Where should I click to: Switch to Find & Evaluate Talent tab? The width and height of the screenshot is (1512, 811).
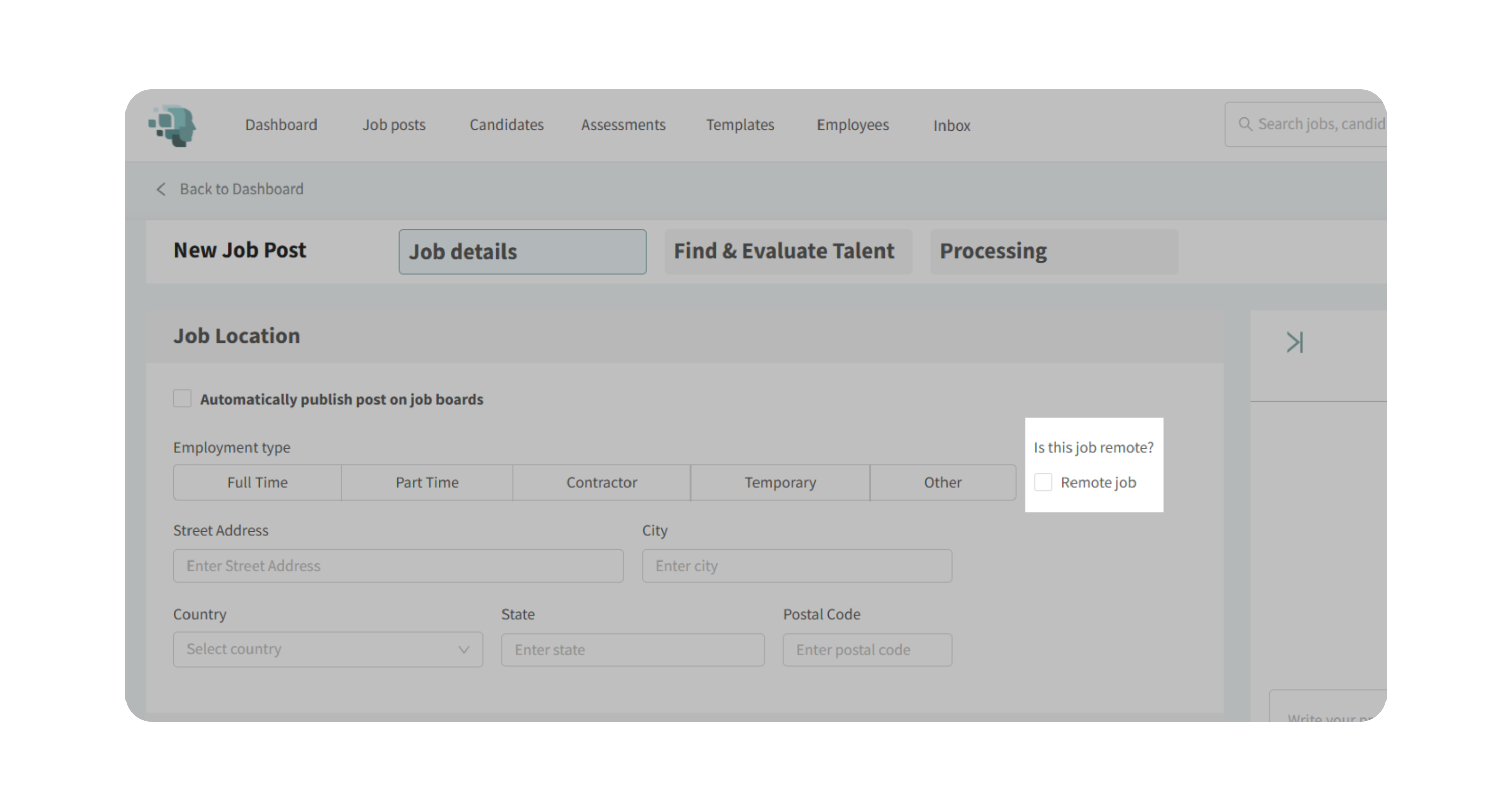[788, 251]
